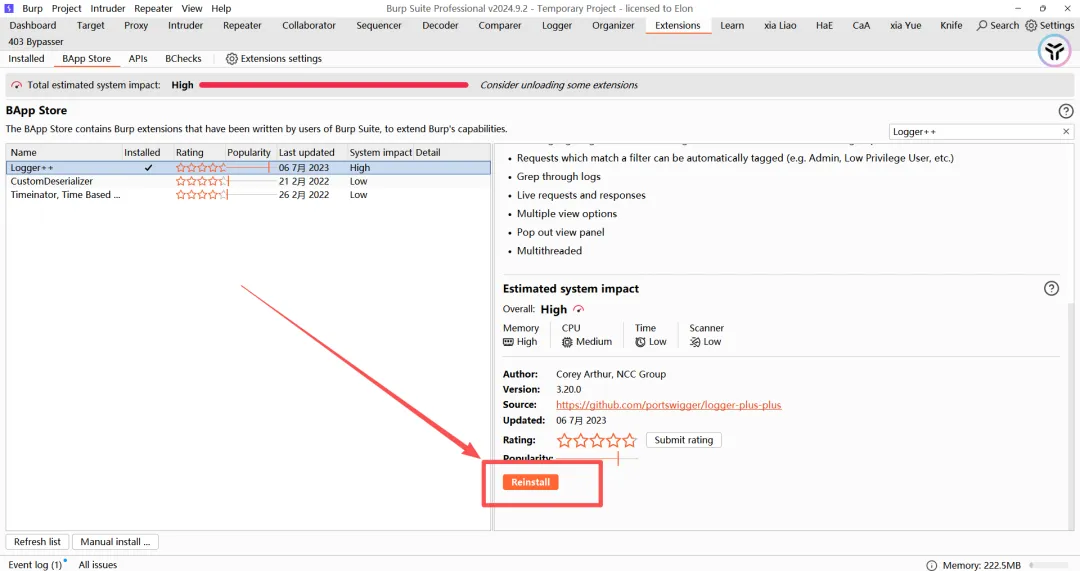Sort list by System impact column header

(380, 152)
